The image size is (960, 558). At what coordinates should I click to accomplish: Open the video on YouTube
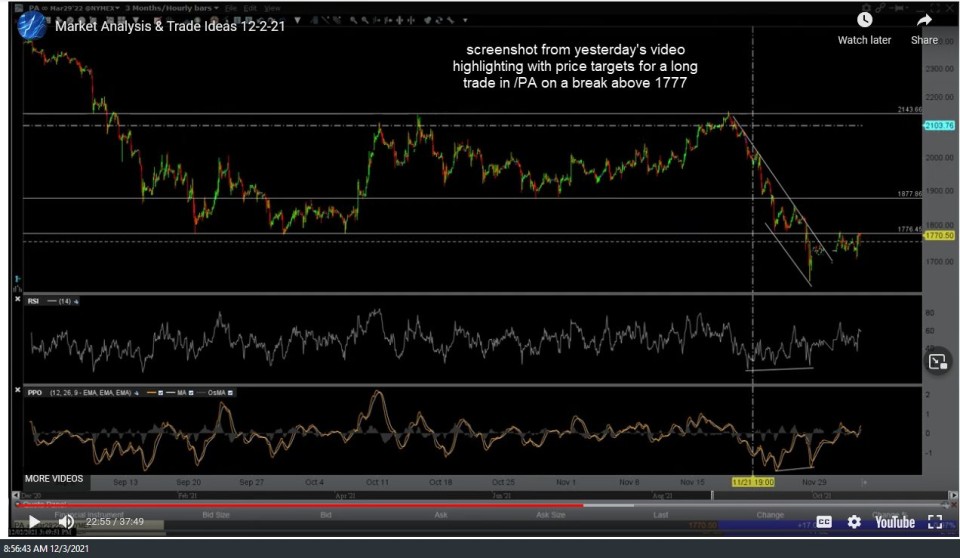pyautogui.click(x=894, y=521)
